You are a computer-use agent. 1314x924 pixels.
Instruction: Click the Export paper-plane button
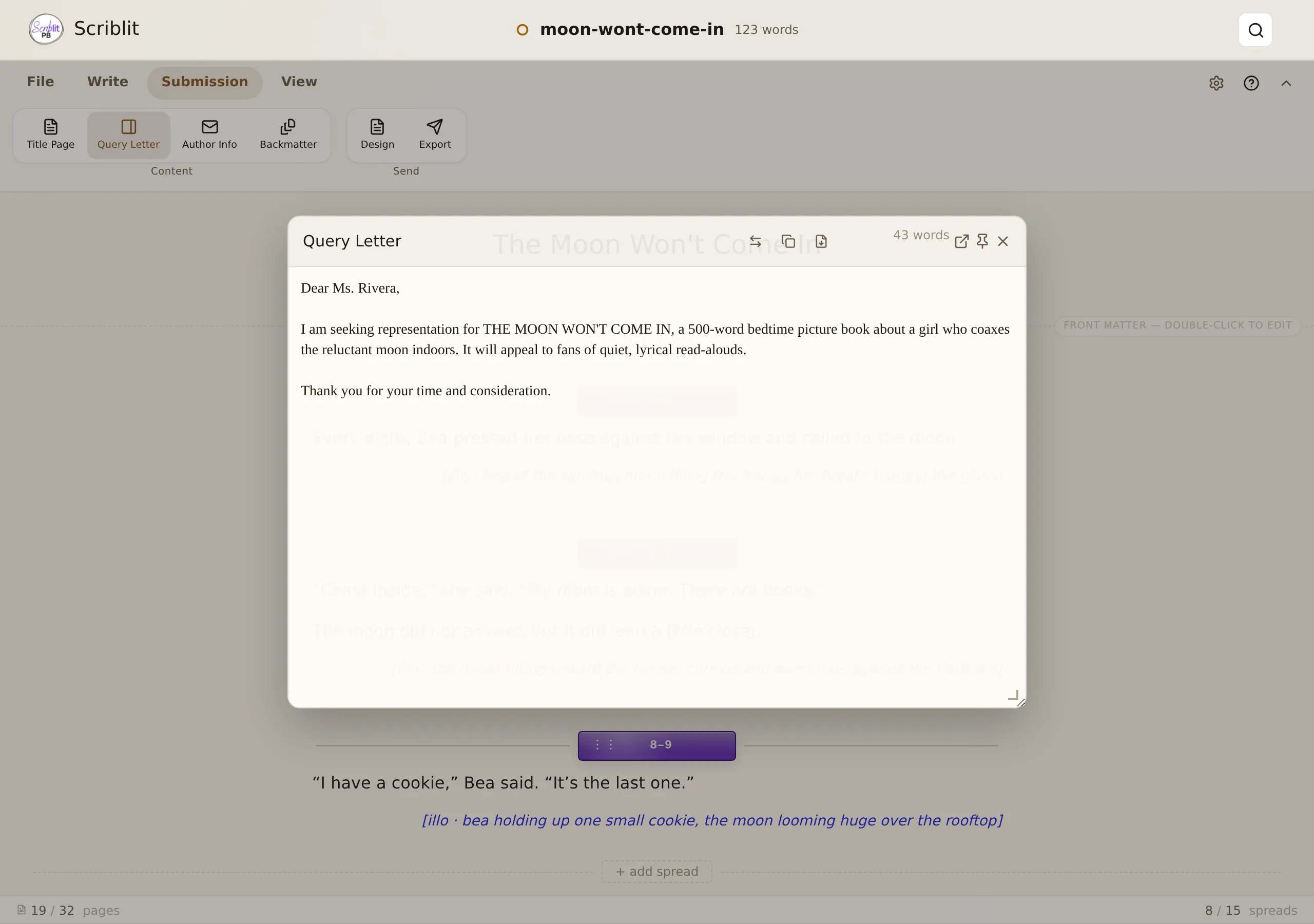434,135
